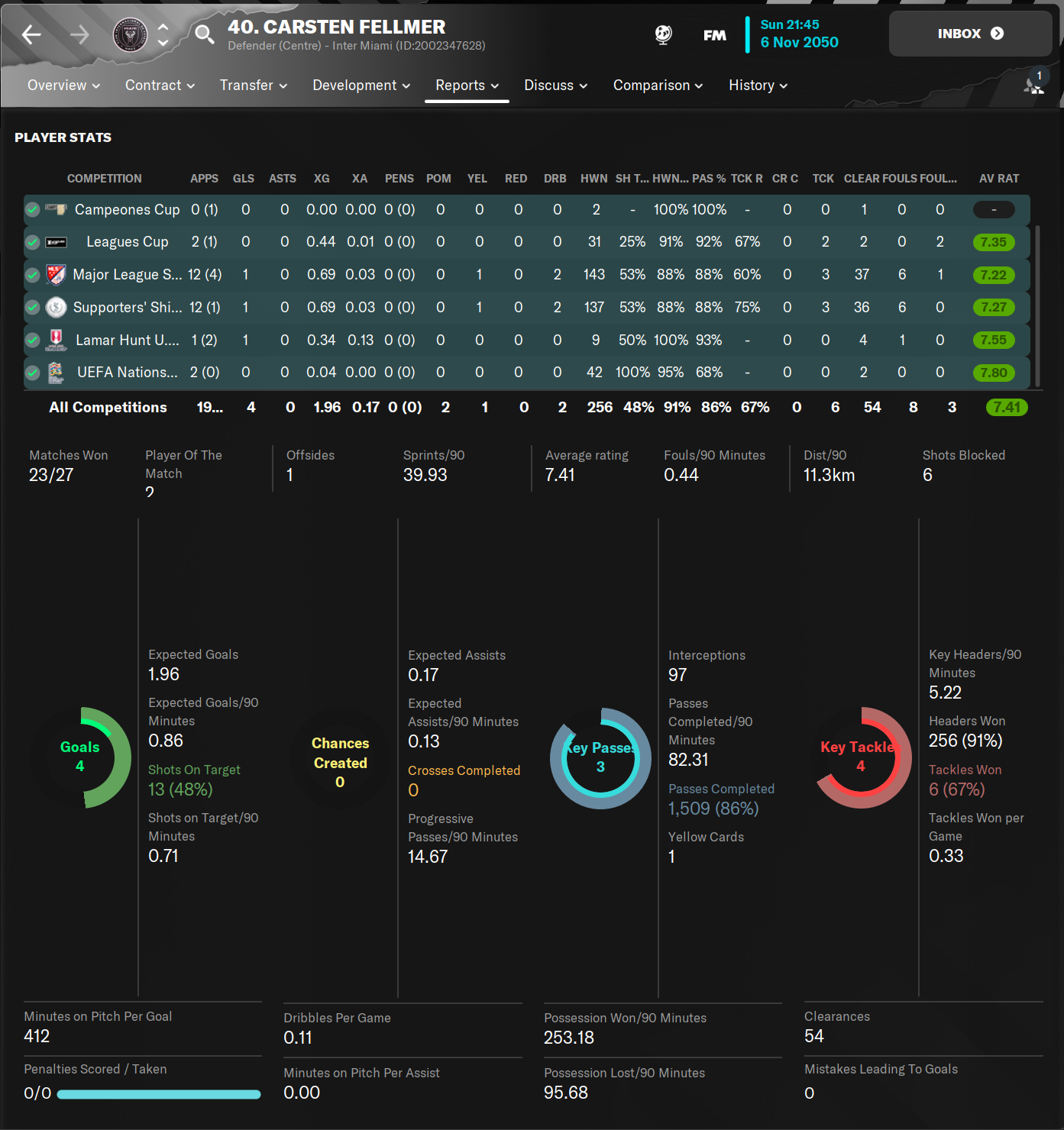1064x1130 pixels.
Task: Go back with the left arrow icon
Action: pos(31,34)
